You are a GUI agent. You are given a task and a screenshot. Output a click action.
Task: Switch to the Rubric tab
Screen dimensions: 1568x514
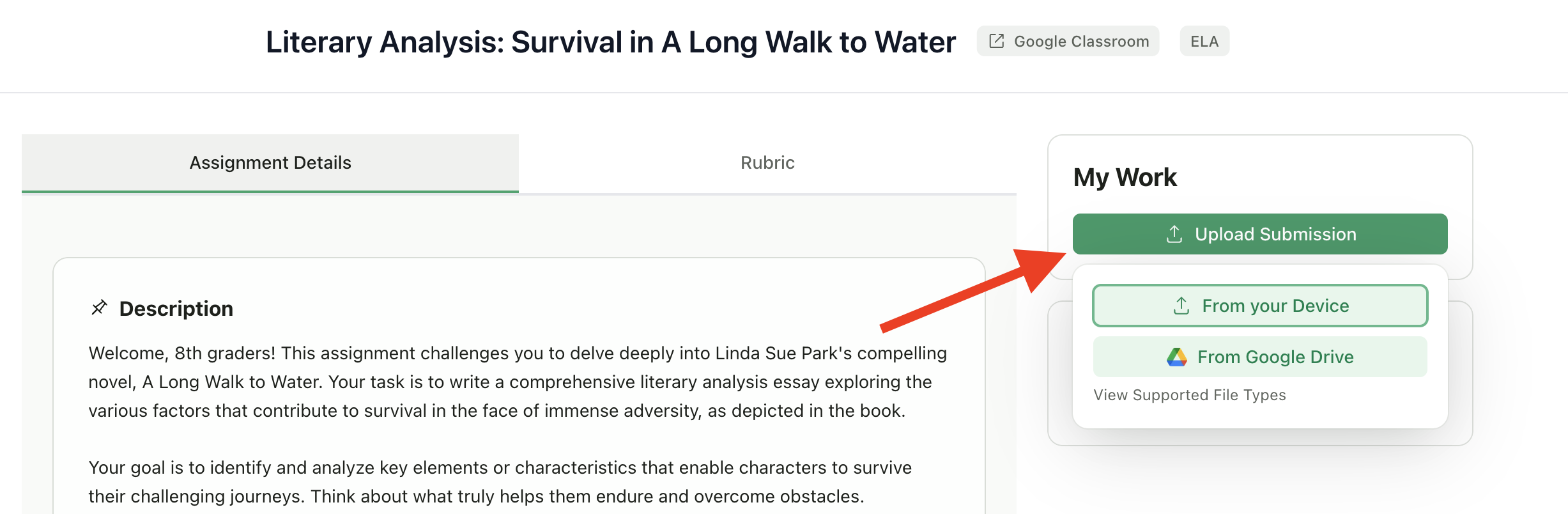tap(766, 162)
